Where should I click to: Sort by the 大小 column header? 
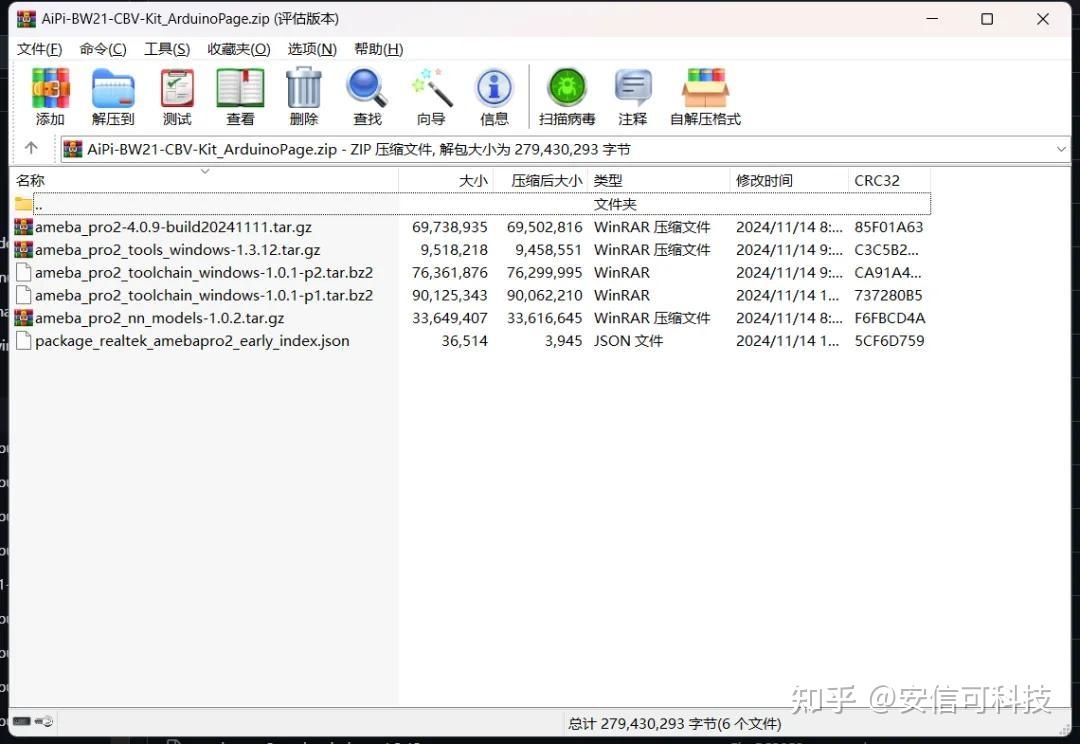[x=446, y=180]
